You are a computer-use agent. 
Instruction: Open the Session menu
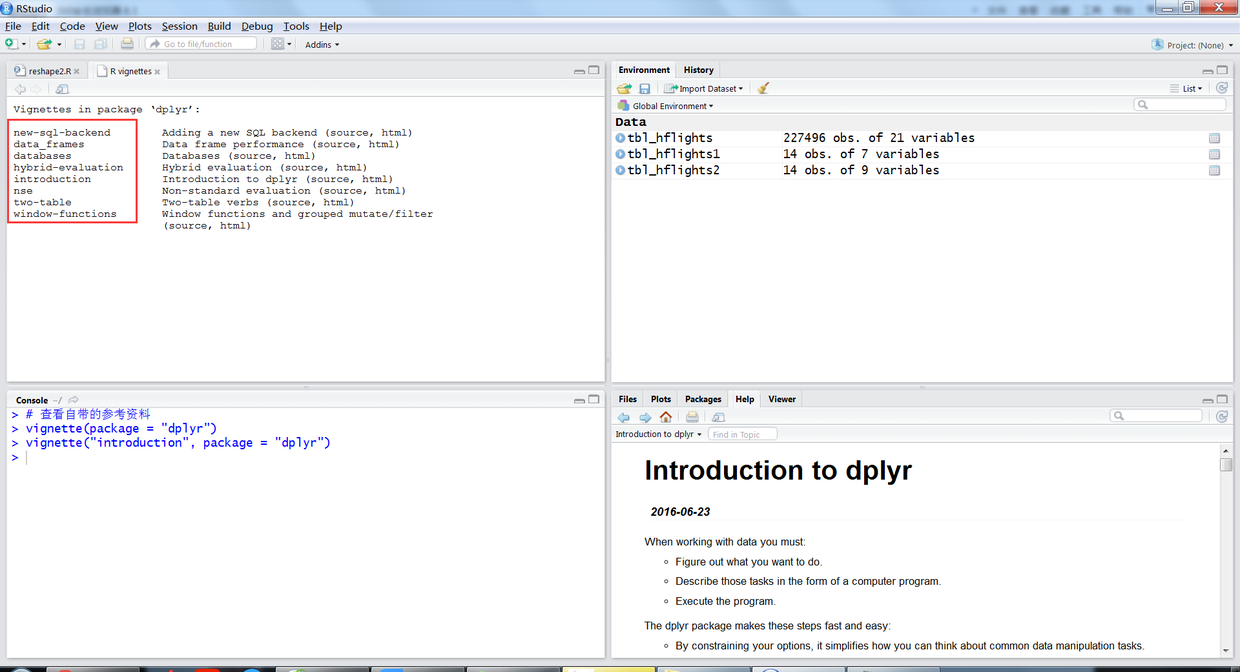[x=180, y=26]
